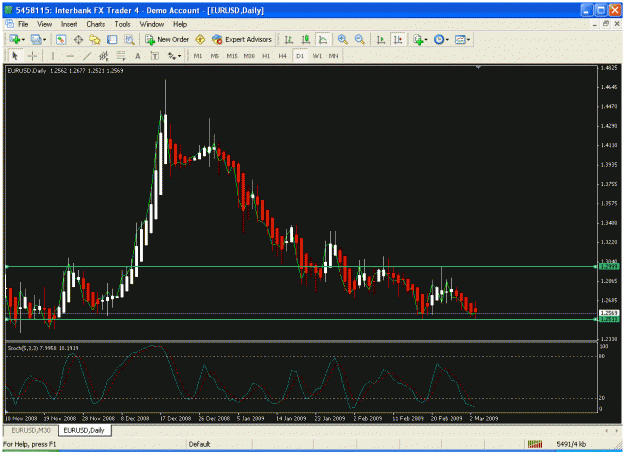Viewport: 625px width, 452px height.
Task: Select the D1 daily timeframe
Action: [300, 56]
